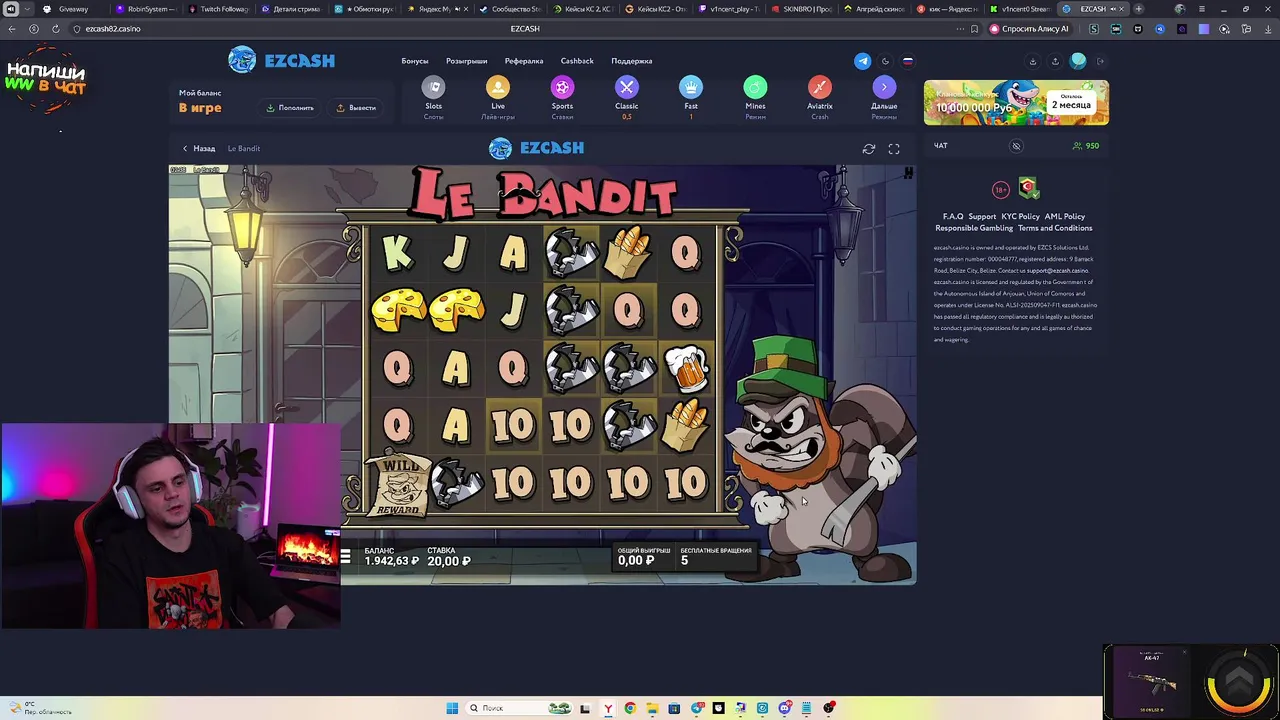Open the slot game hamburger menu
Viewport: 1280px width, 720px height.
coord(346,557)
